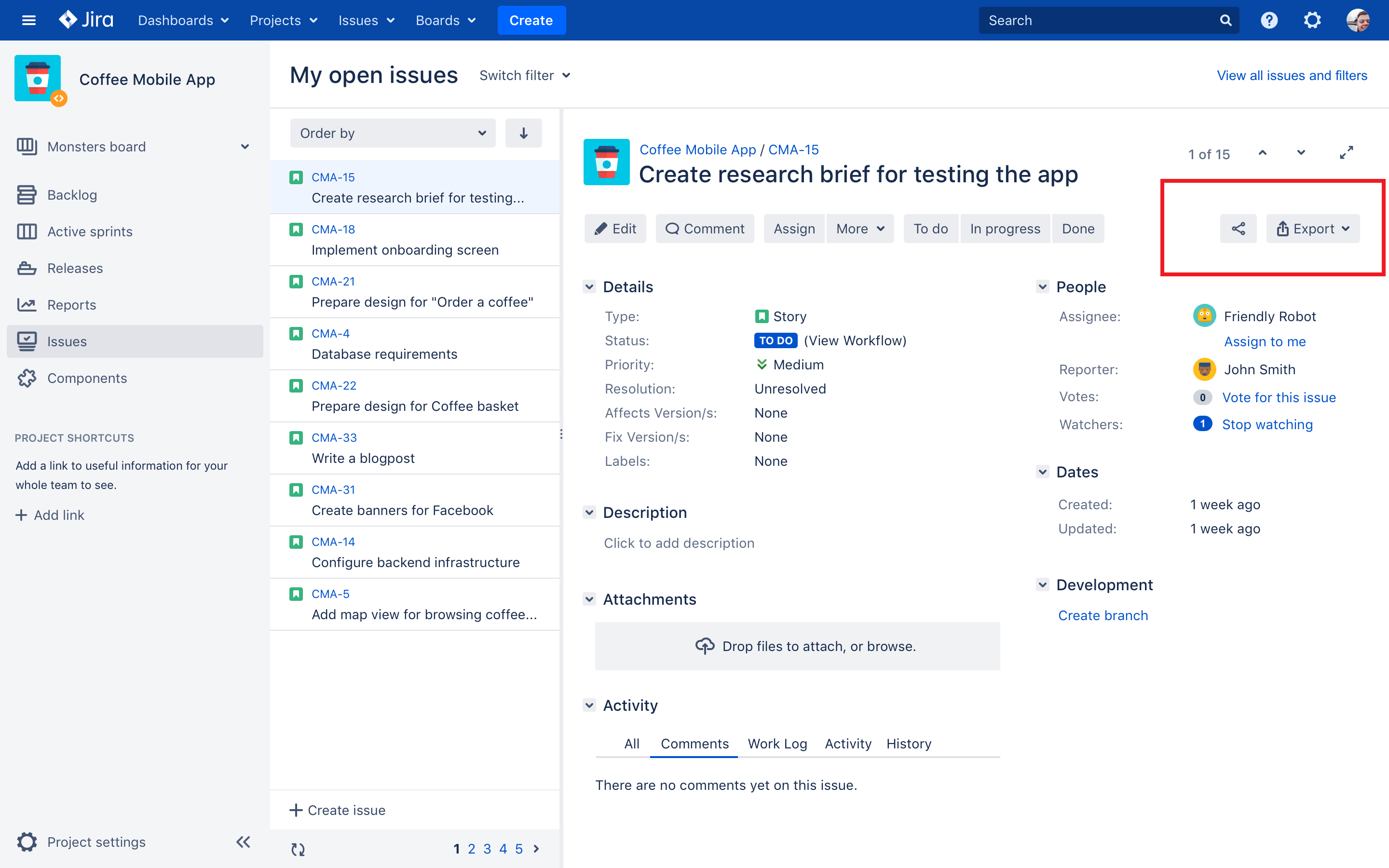Toggle Stop watching this issue
1389x868 pixels.
[x=1267, y=424]
